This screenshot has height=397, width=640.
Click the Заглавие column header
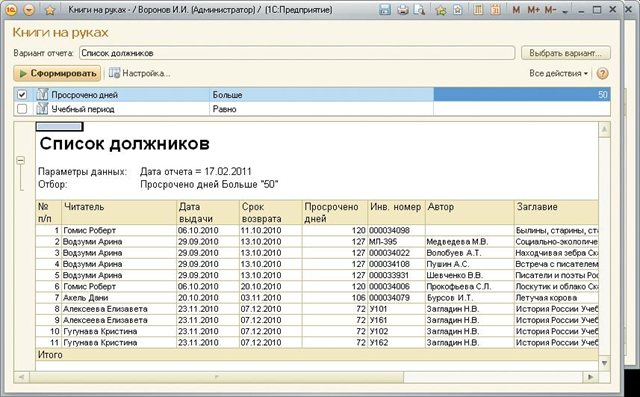(x=556, y=212)
